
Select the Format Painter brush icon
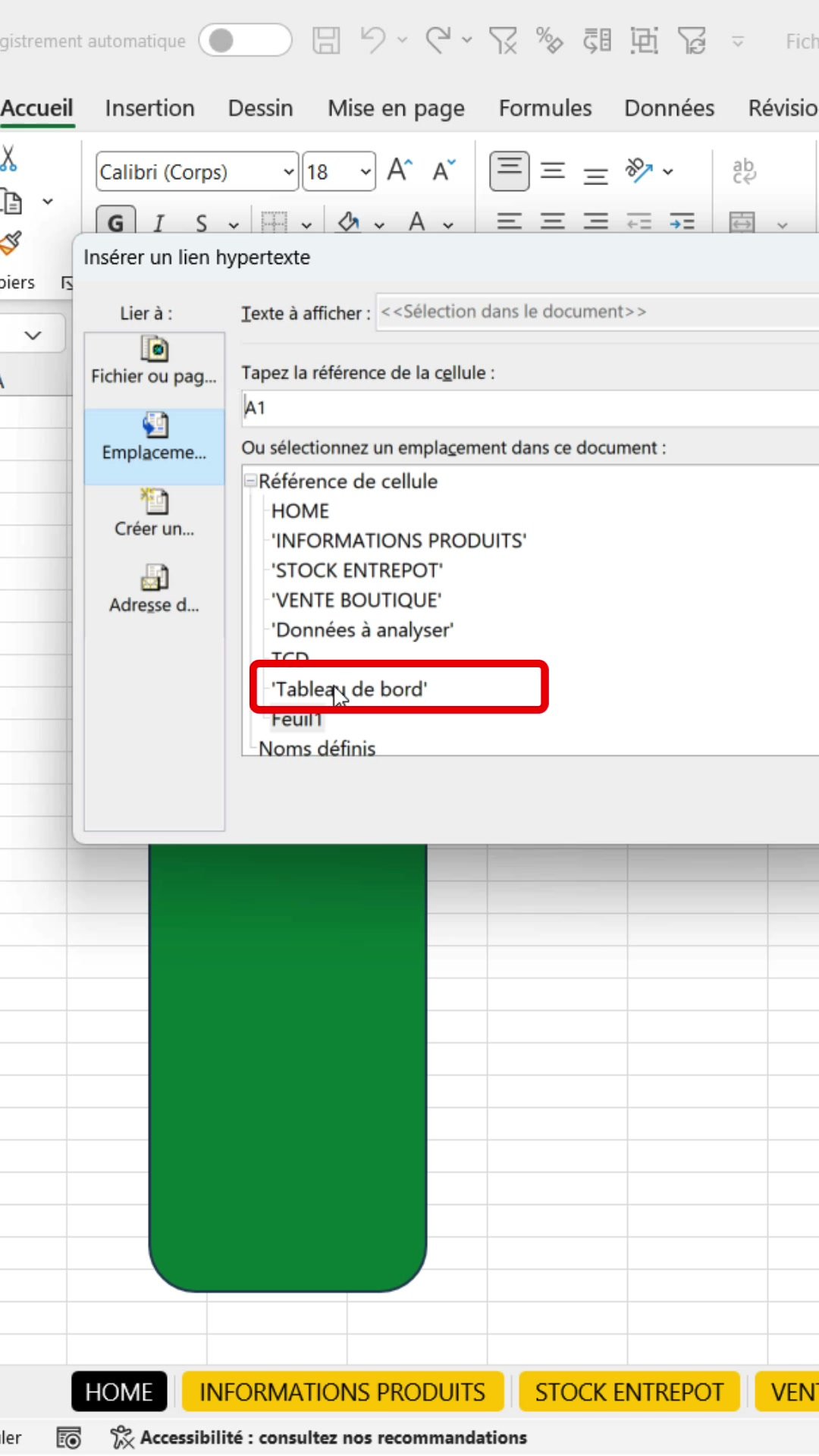(11, 243)
